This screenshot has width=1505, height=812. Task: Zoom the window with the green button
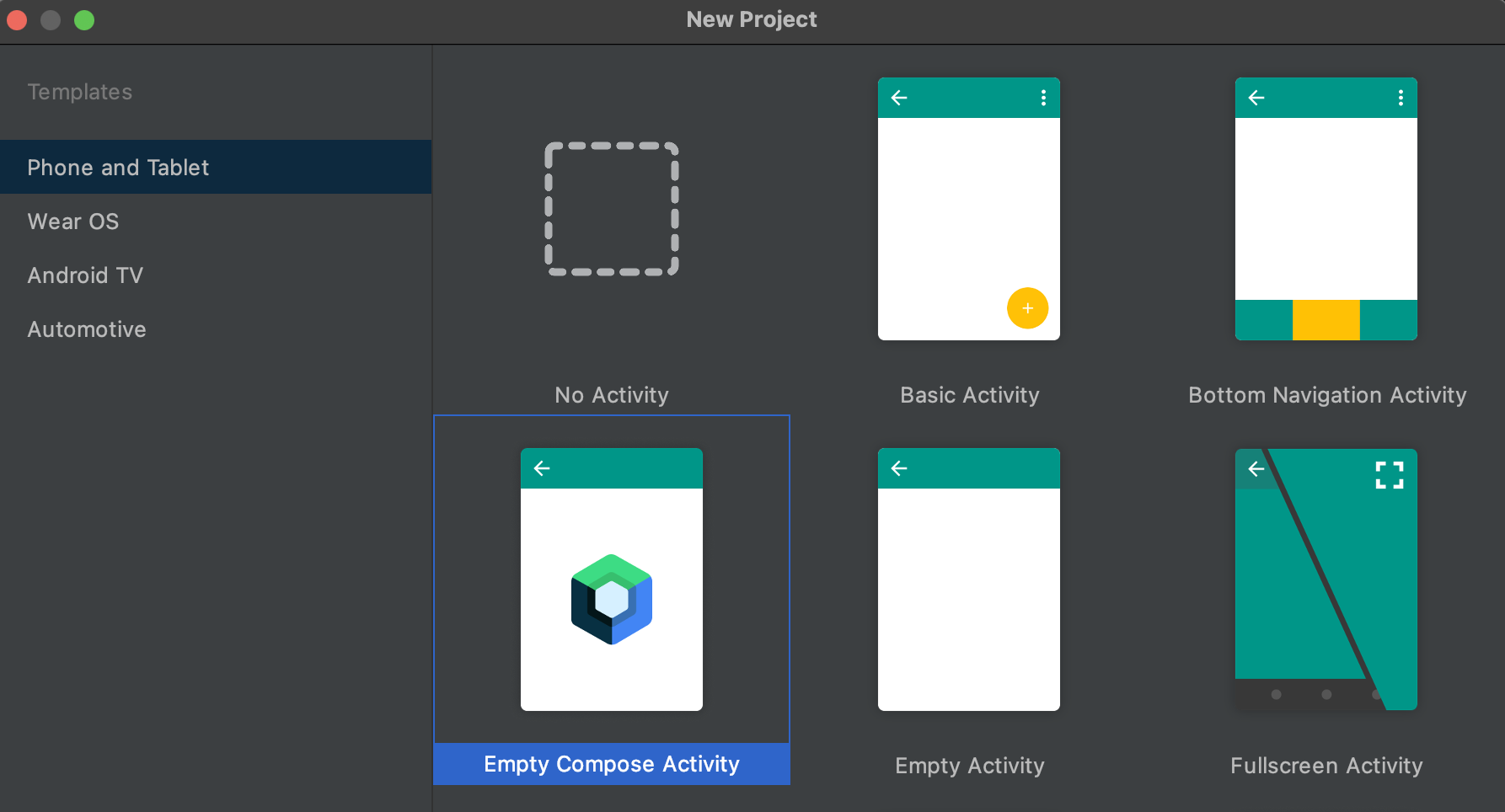tap(84, 20)
